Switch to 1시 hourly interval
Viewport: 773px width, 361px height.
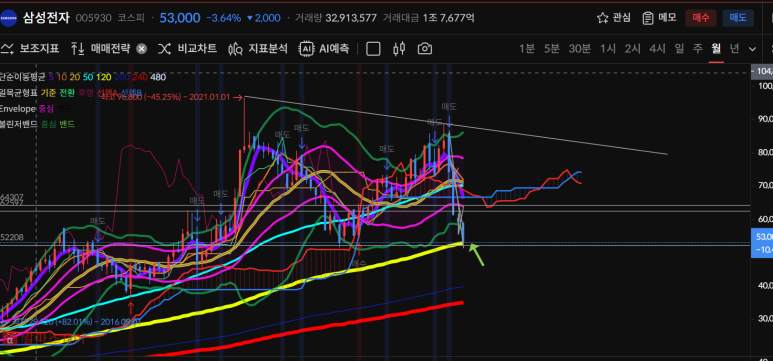[x=608, y=48]
